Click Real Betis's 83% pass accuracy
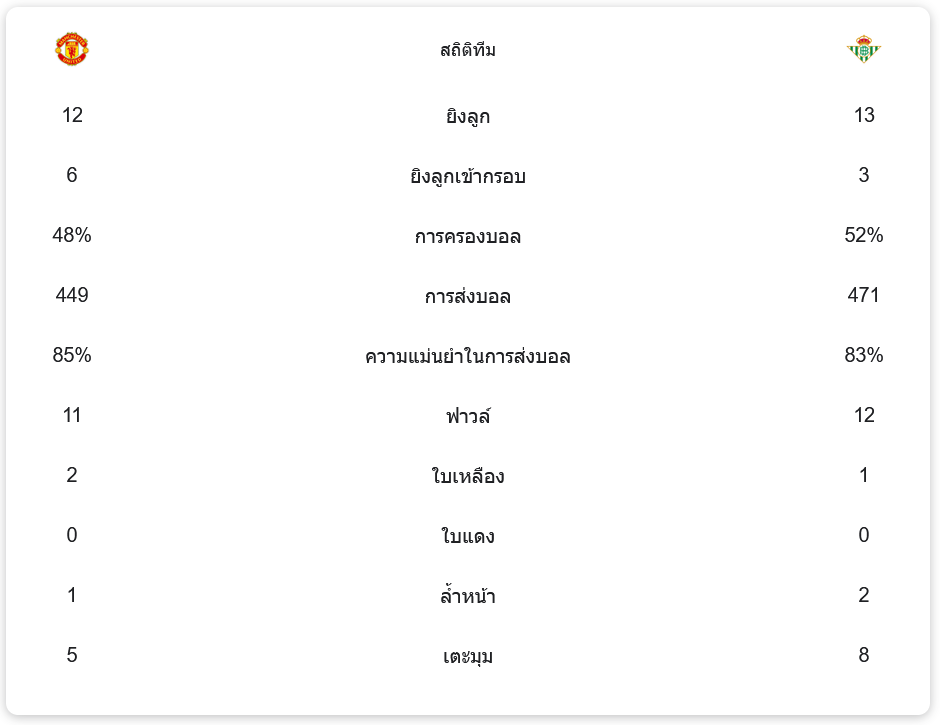This screenshot has height=725, width=940. click(x=863, y=355)
